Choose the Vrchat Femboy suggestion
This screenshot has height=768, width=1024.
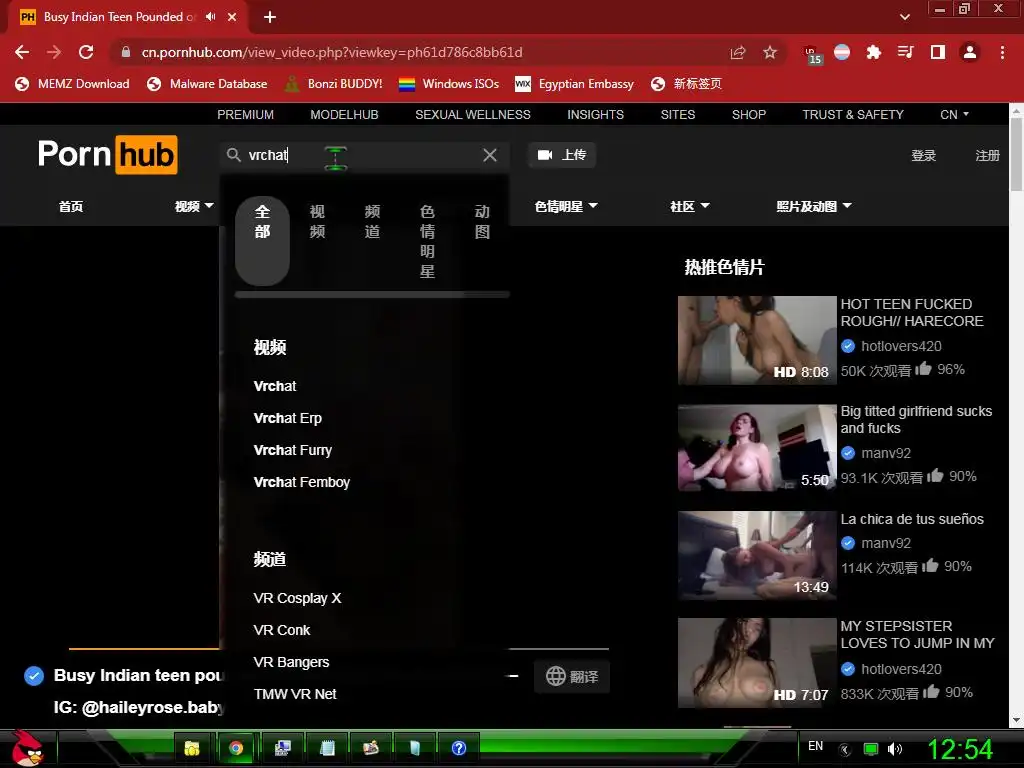point(302,482)
